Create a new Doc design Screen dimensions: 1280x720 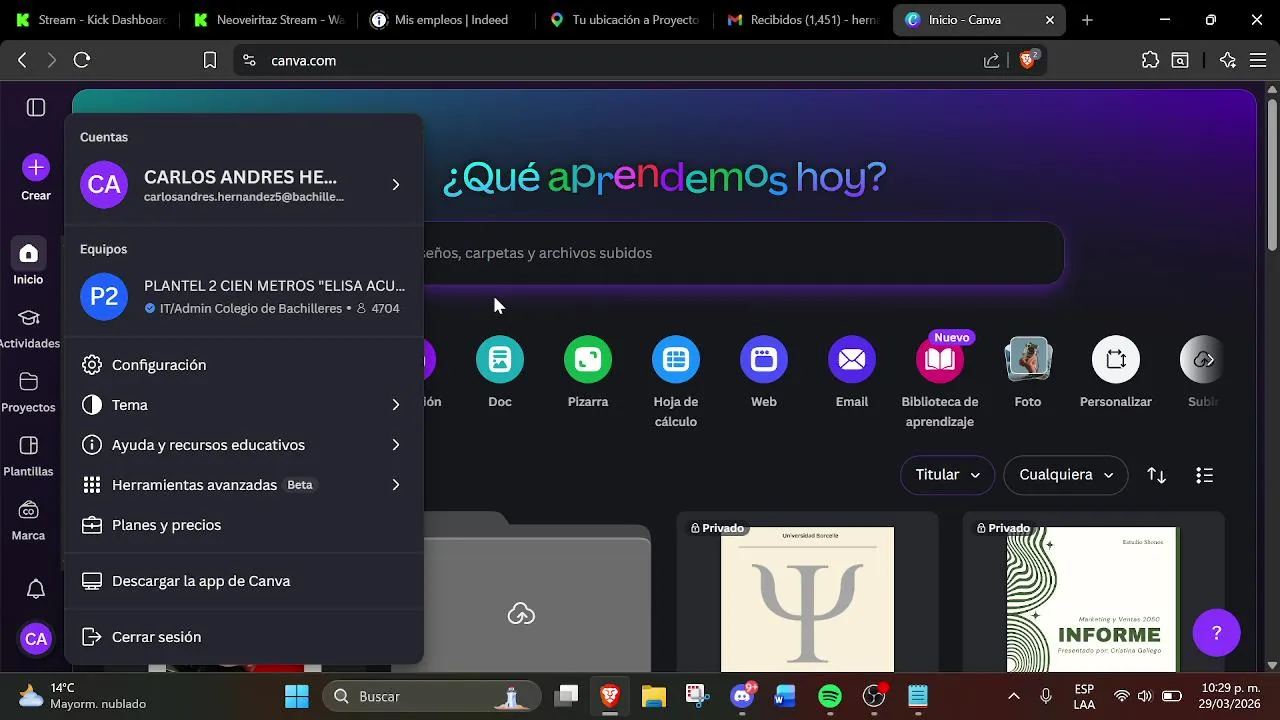pos(500,360)
